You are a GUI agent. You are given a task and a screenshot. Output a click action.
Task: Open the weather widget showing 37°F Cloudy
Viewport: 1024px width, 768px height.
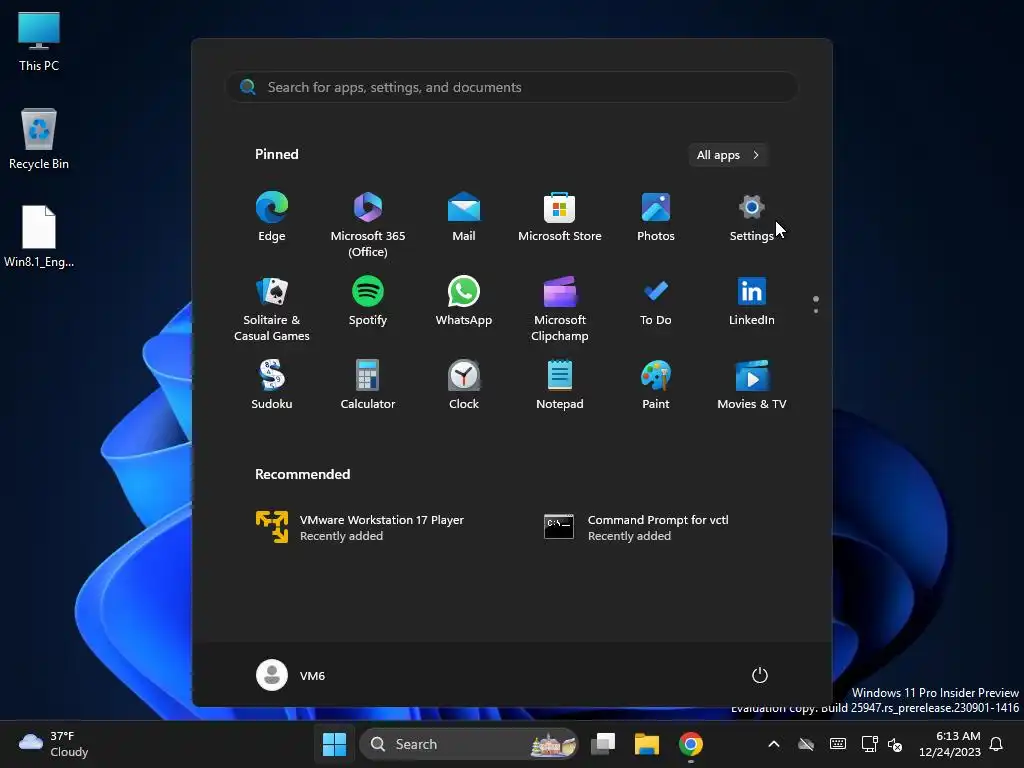(x=54, y=744)
